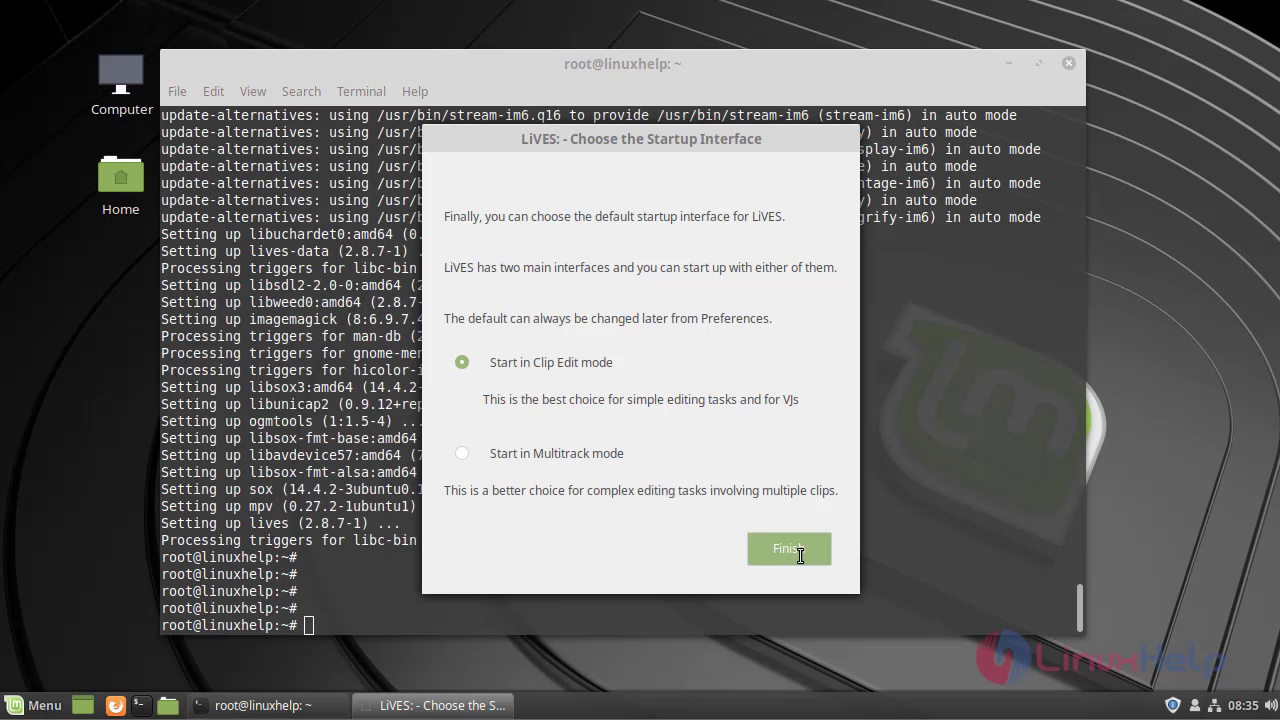Switch to LiVES Choose the Startup taskbar entry
The image size is (1280, 720).
(433, 705)
